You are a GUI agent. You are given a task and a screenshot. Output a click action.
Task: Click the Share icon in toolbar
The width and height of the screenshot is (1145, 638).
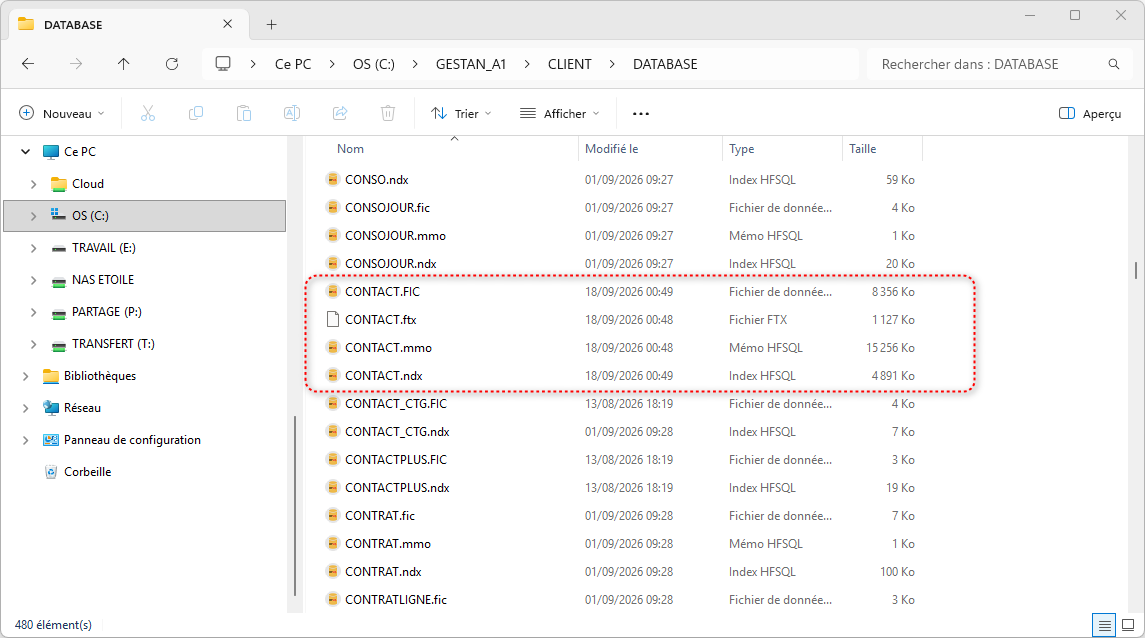click(x=340, y=113)
